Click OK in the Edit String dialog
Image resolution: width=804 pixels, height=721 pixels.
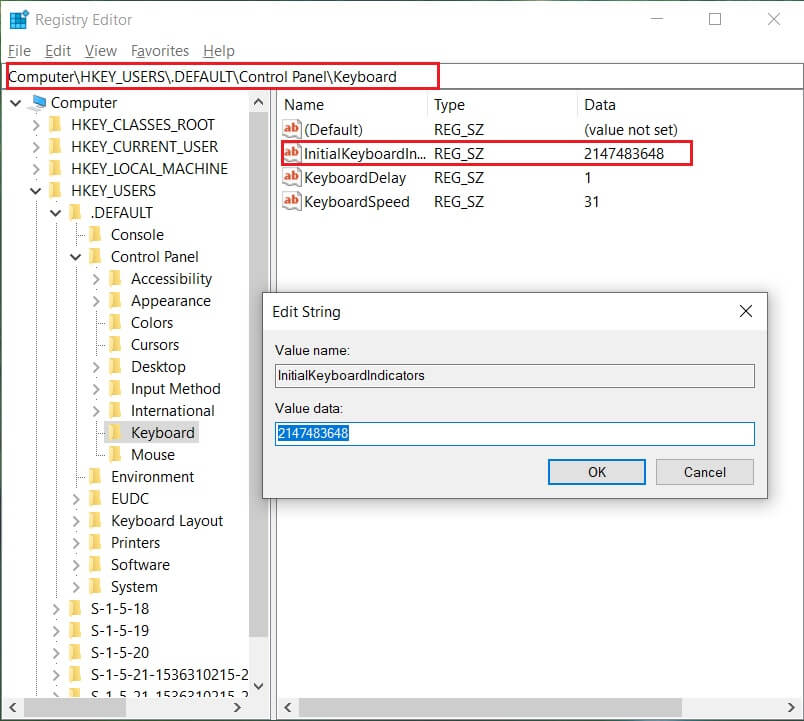(596, 471)
